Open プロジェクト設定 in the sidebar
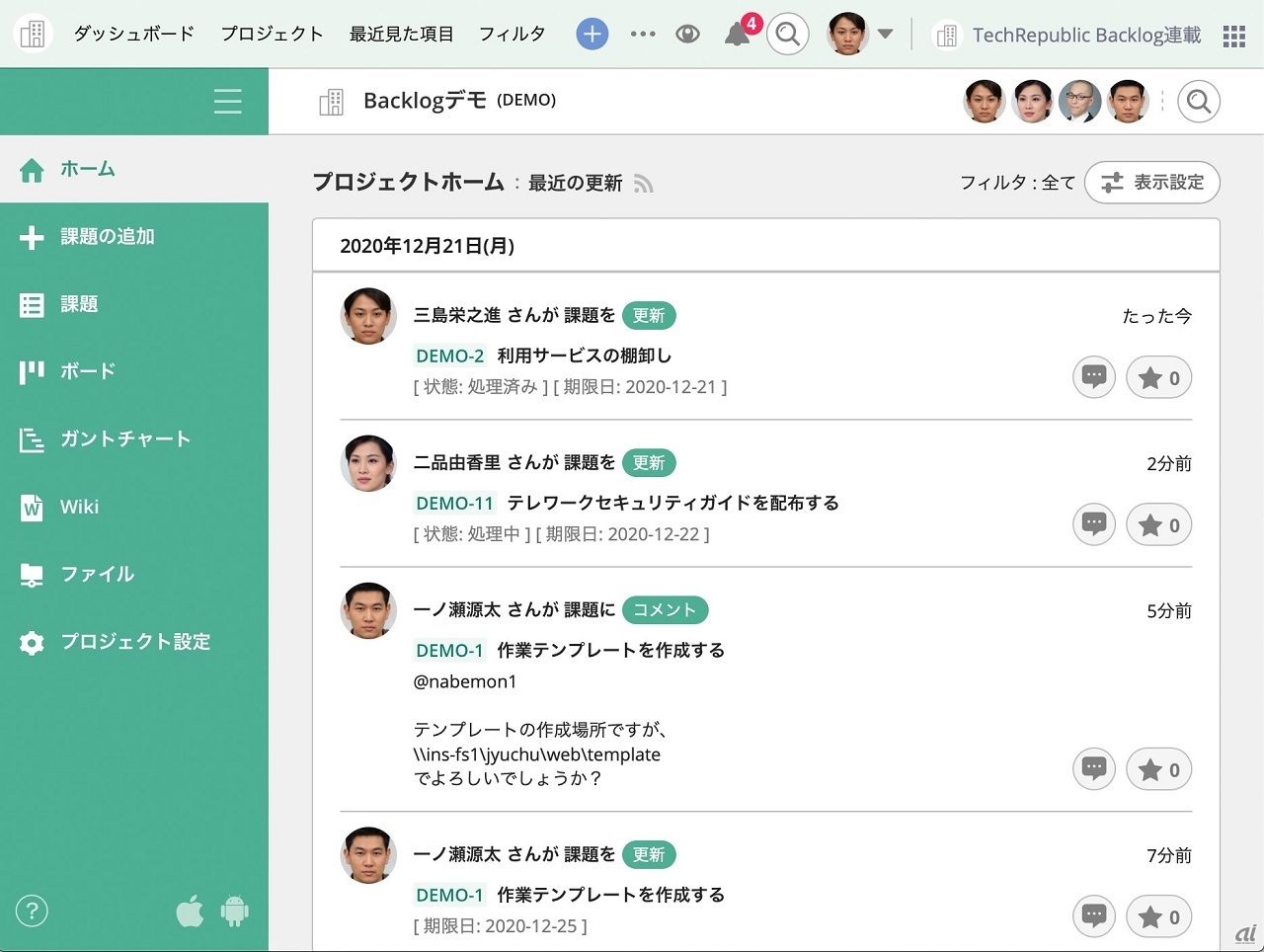Viewport: 1264px width, 952px height. point(134,642)
